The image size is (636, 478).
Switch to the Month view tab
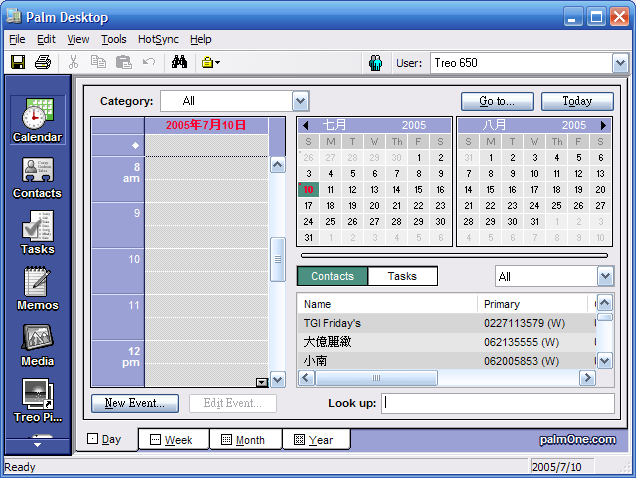[x=245, y=439]
